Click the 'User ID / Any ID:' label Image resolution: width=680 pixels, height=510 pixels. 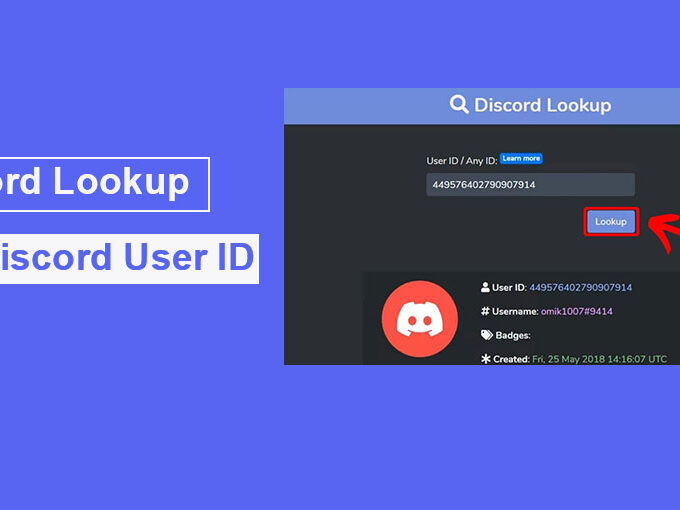coord(461,161)
